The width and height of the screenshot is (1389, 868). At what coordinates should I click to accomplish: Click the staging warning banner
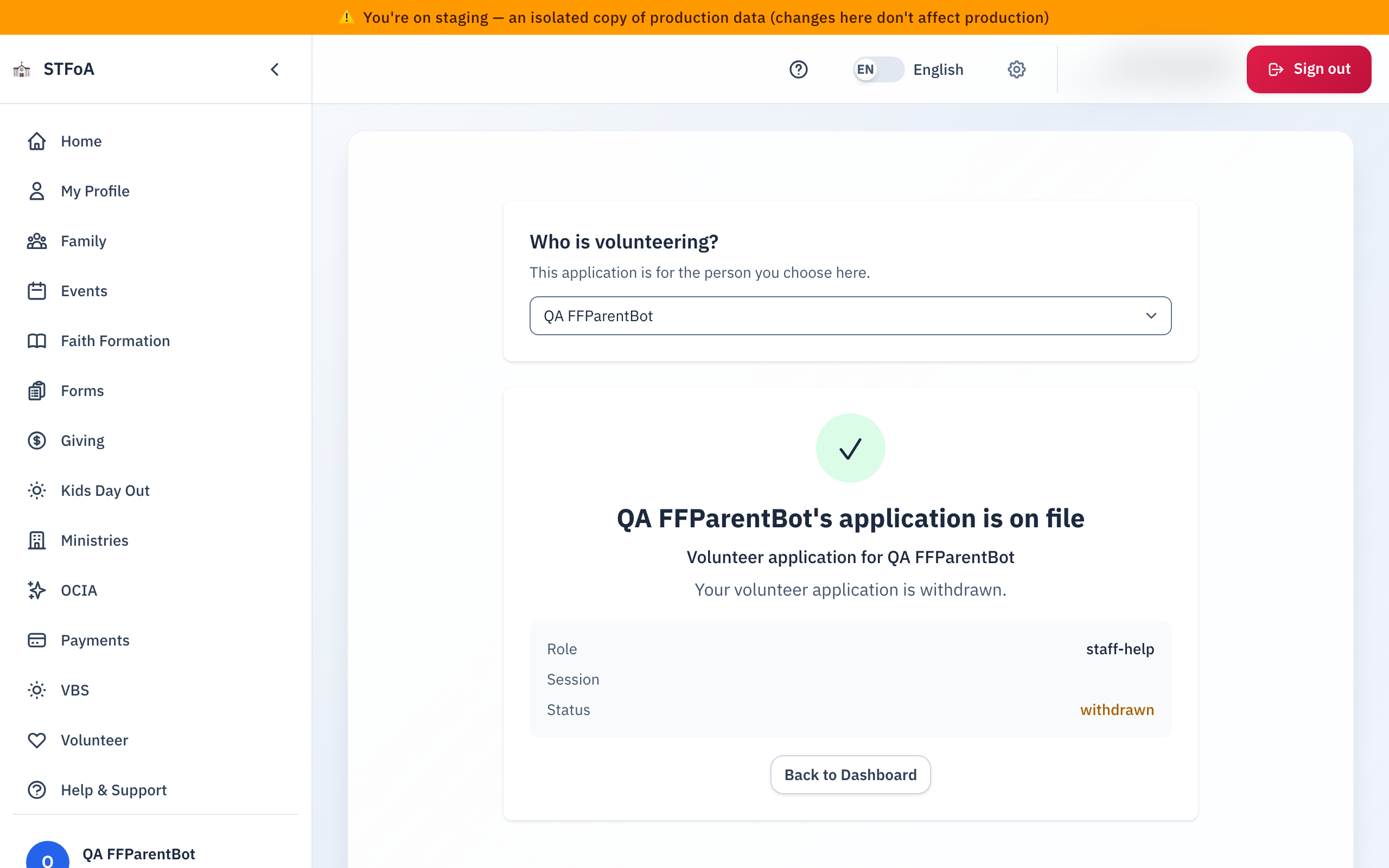point(694,17)
